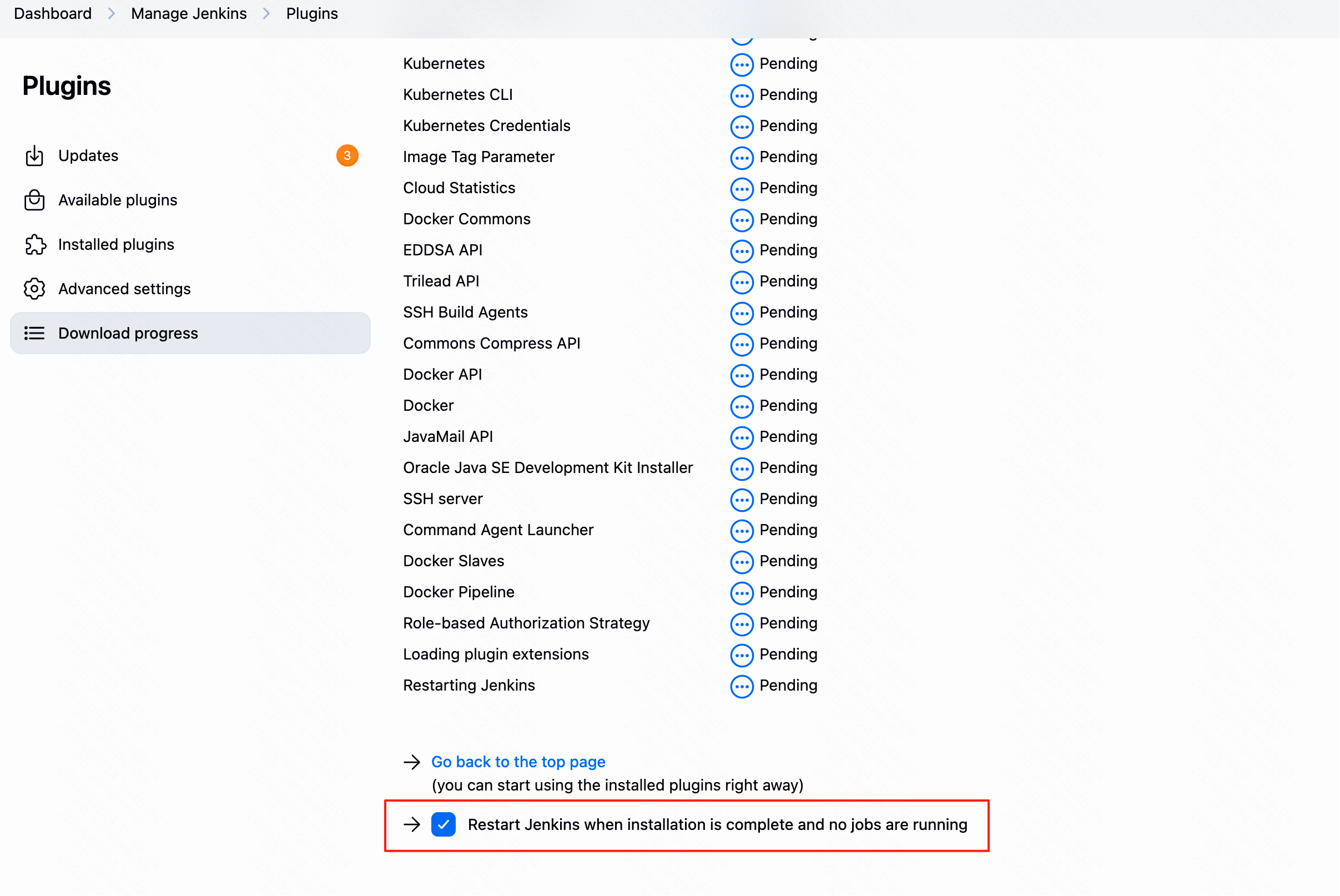Open the Installed plugins sidebar tab
The height and width of the screenshot is (896, 1340).
tap(116, 245)
